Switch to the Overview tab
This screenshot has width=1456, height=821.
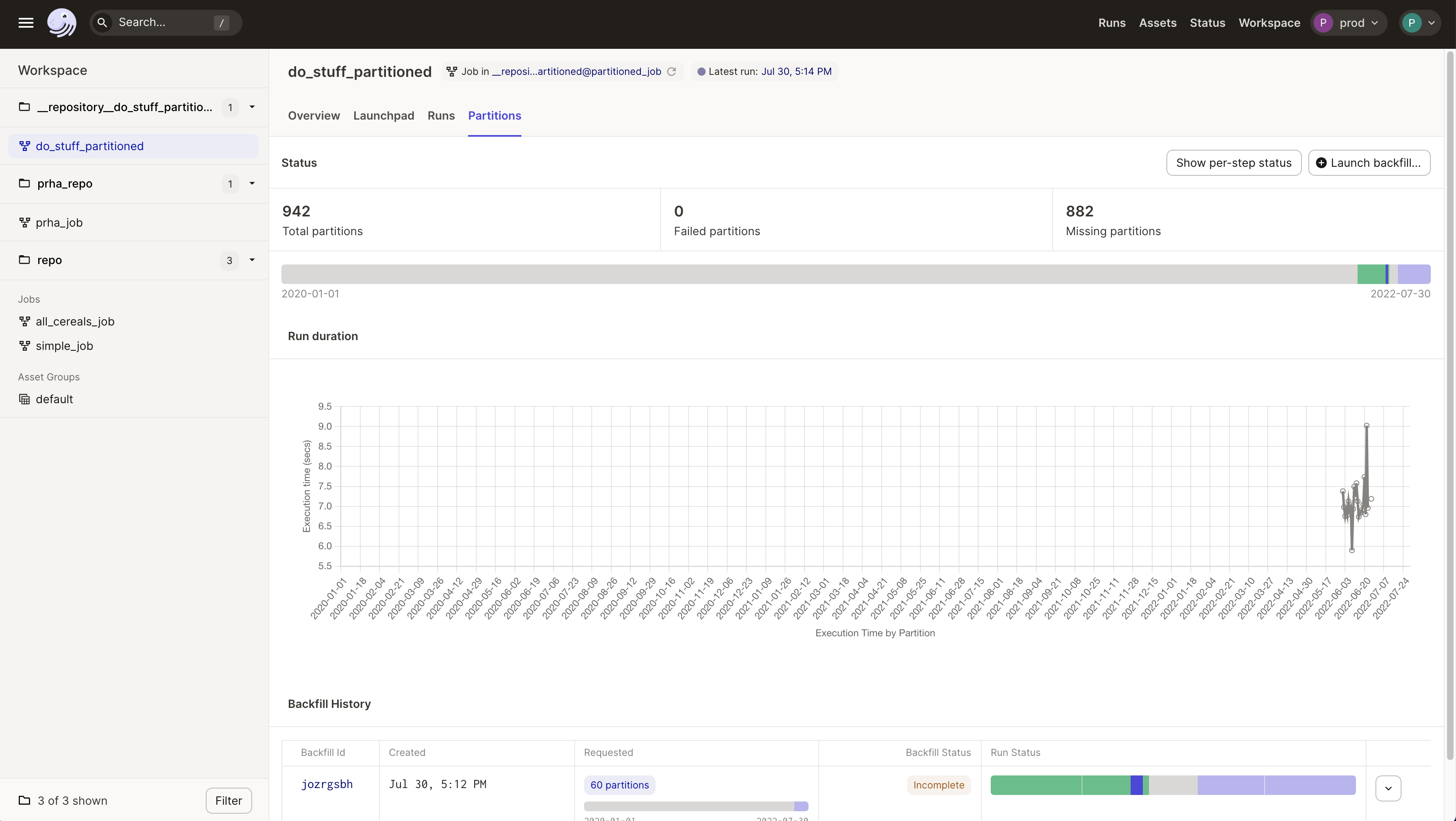[314, 116]
